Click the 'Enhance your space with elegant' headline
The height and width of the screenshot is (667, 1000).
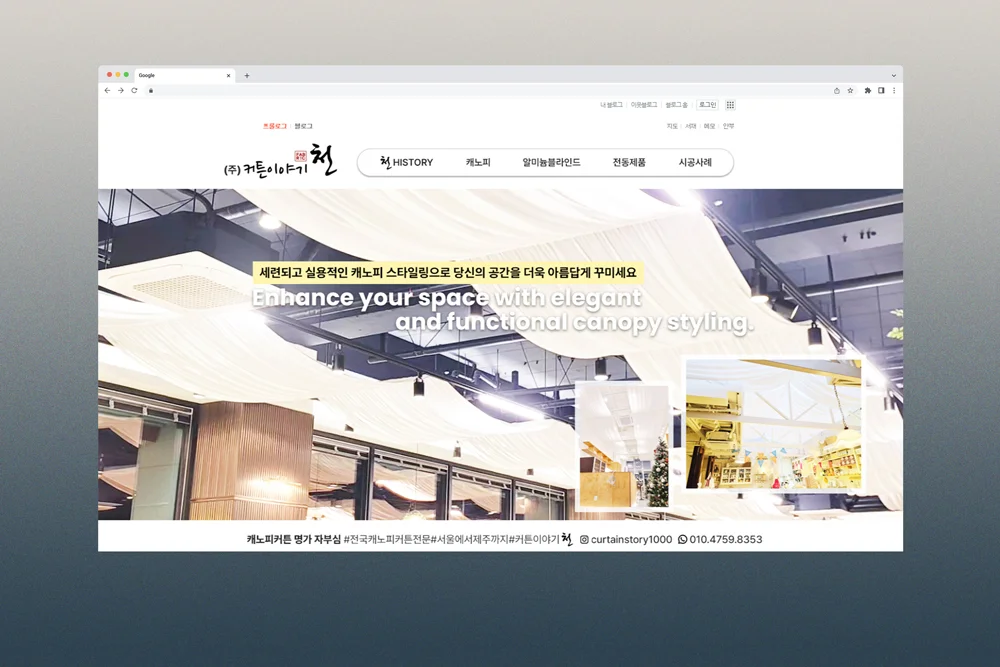point(446,298)
